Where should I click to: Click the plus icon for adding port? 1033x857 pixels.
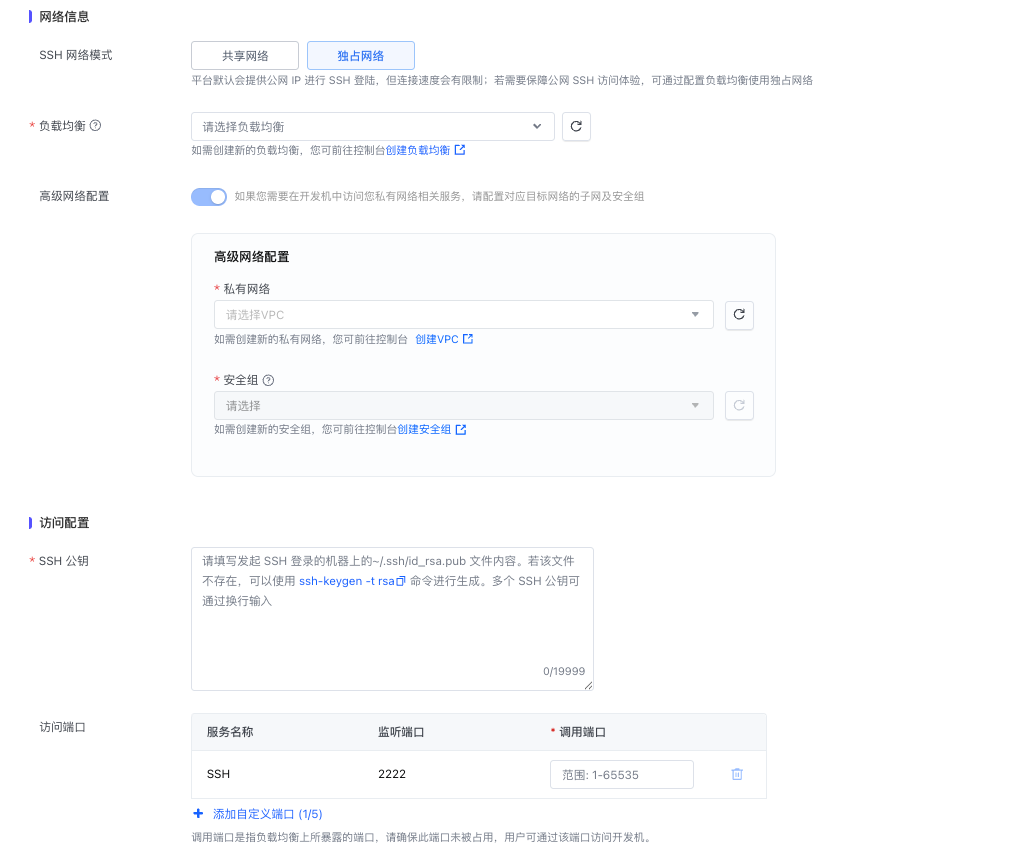[198, 814]
